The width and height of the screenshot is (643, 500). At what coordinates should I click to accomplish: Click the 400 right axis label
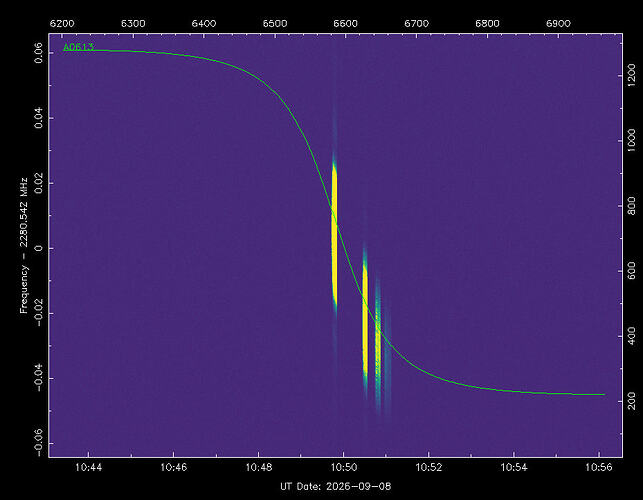632,336
